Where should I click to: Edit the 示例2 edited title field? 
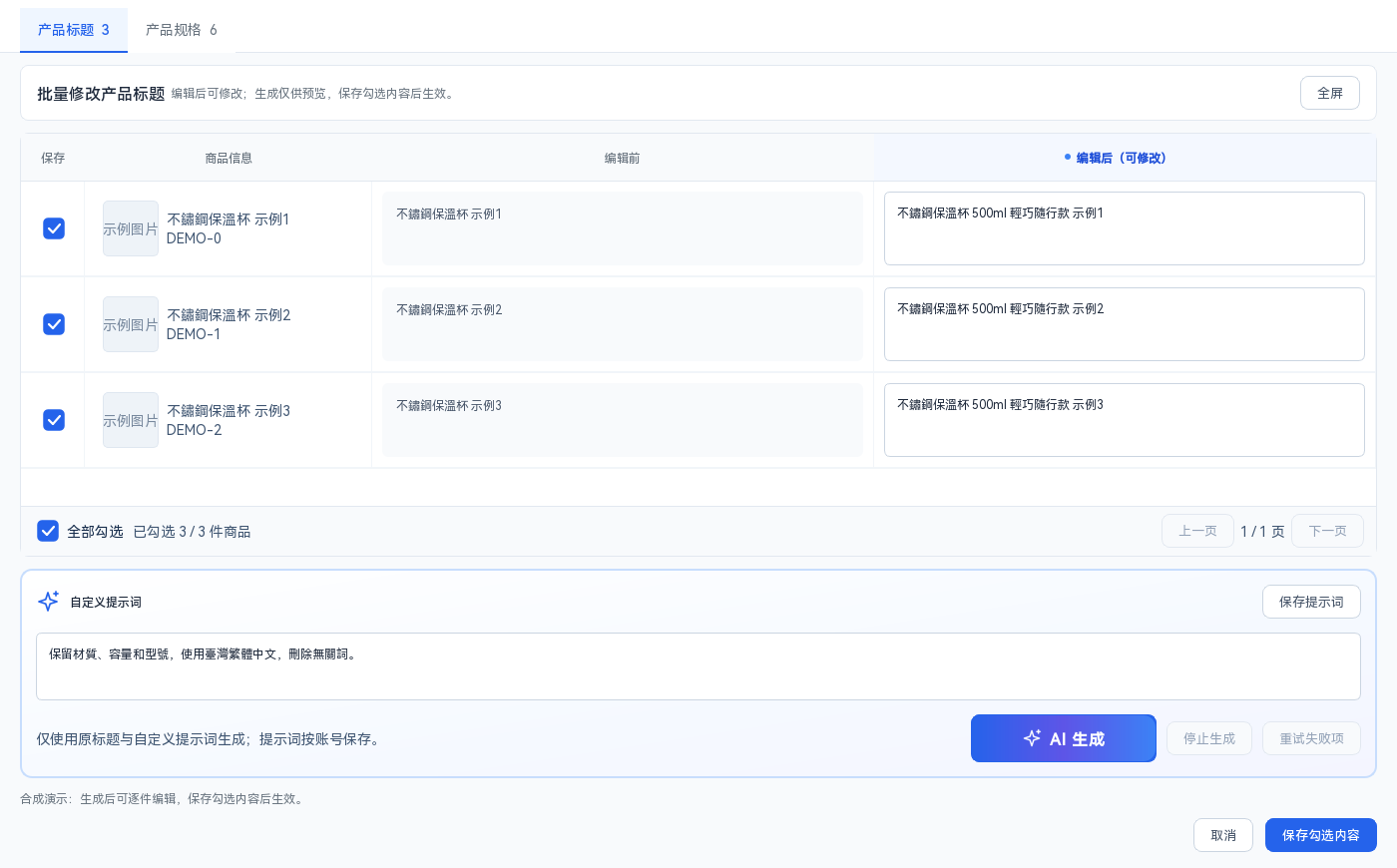click(1125, 324)
